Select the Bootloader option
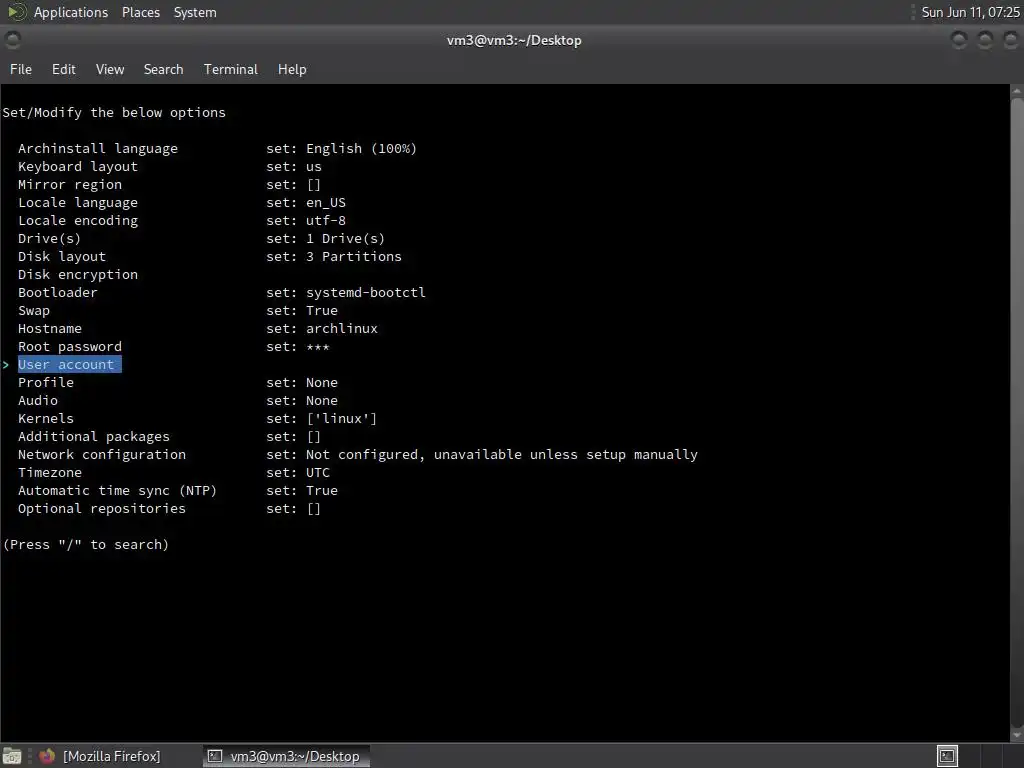Image resolution: width=1024 pixels, height=768 pixels. coord(57,293)
